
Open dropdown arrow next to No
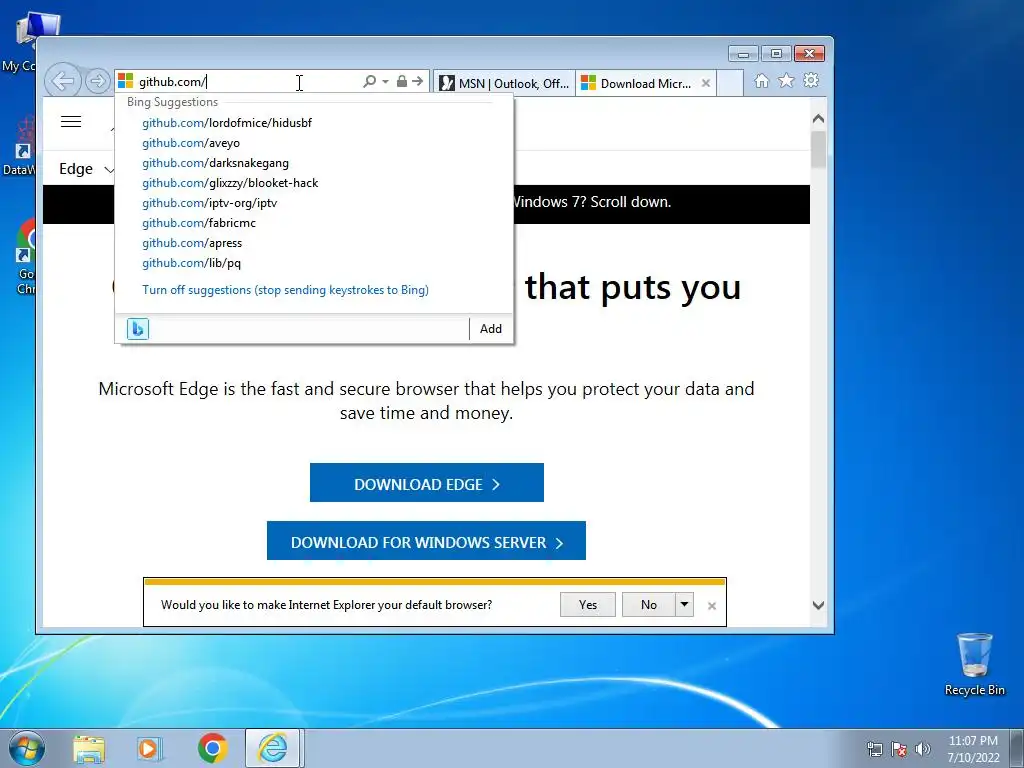click(684, 605)
